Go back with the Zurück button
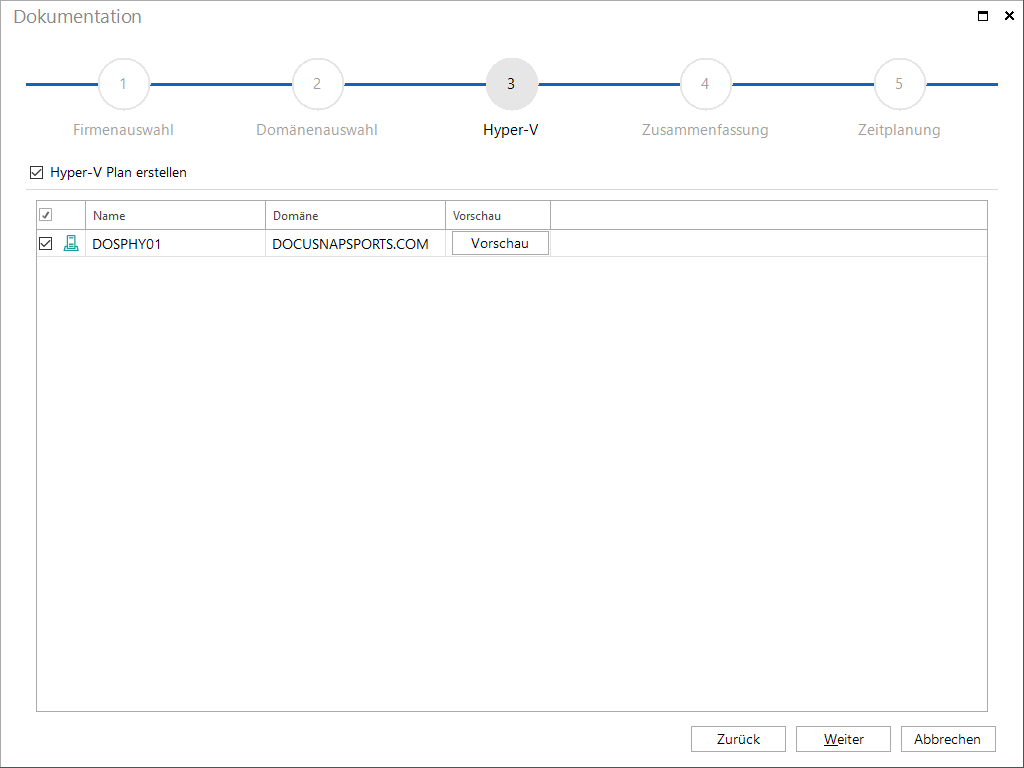1024x768 pixels. click(739, 739)
